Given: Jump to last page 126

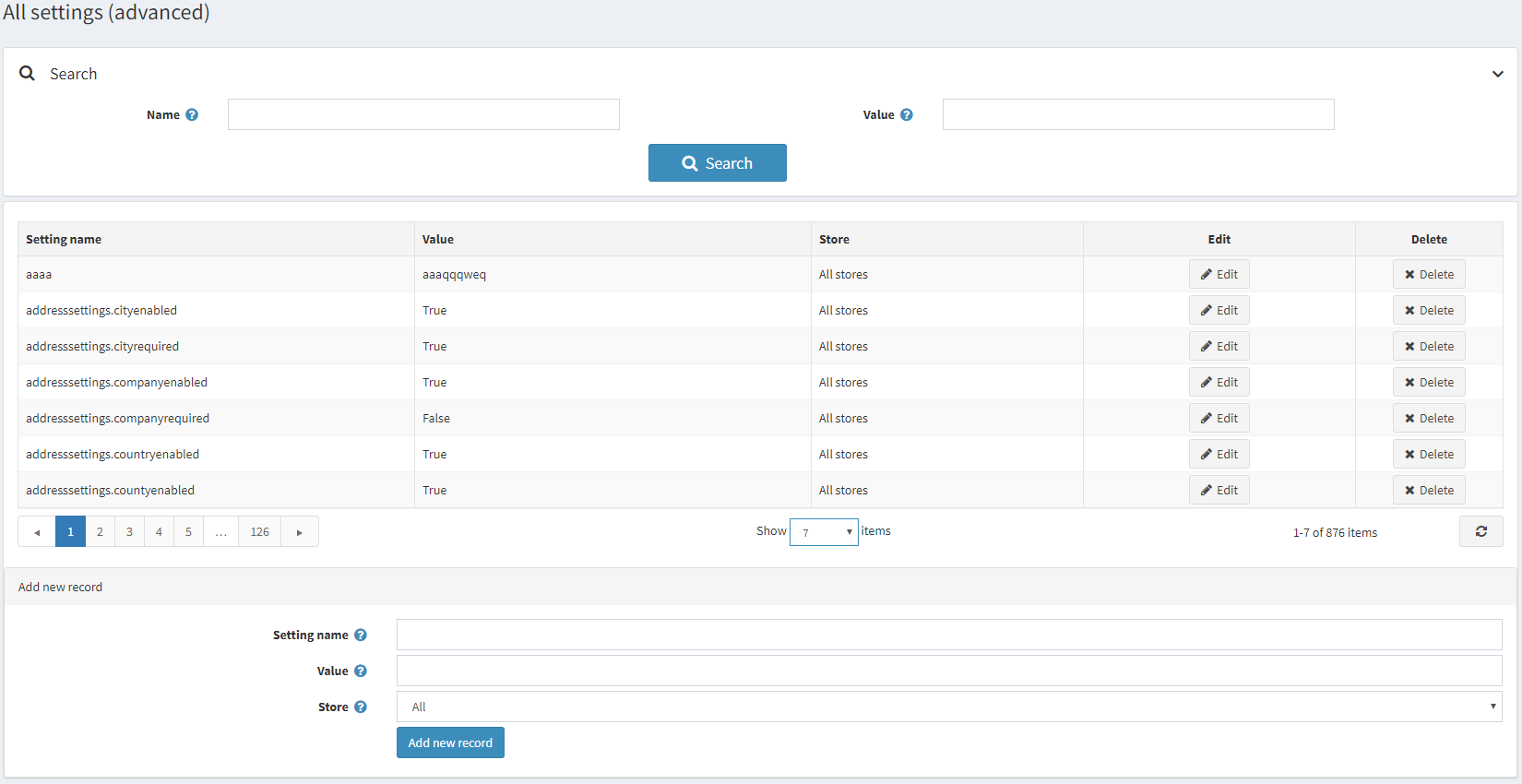Looking at the screenshot, I should pos(260,532).
